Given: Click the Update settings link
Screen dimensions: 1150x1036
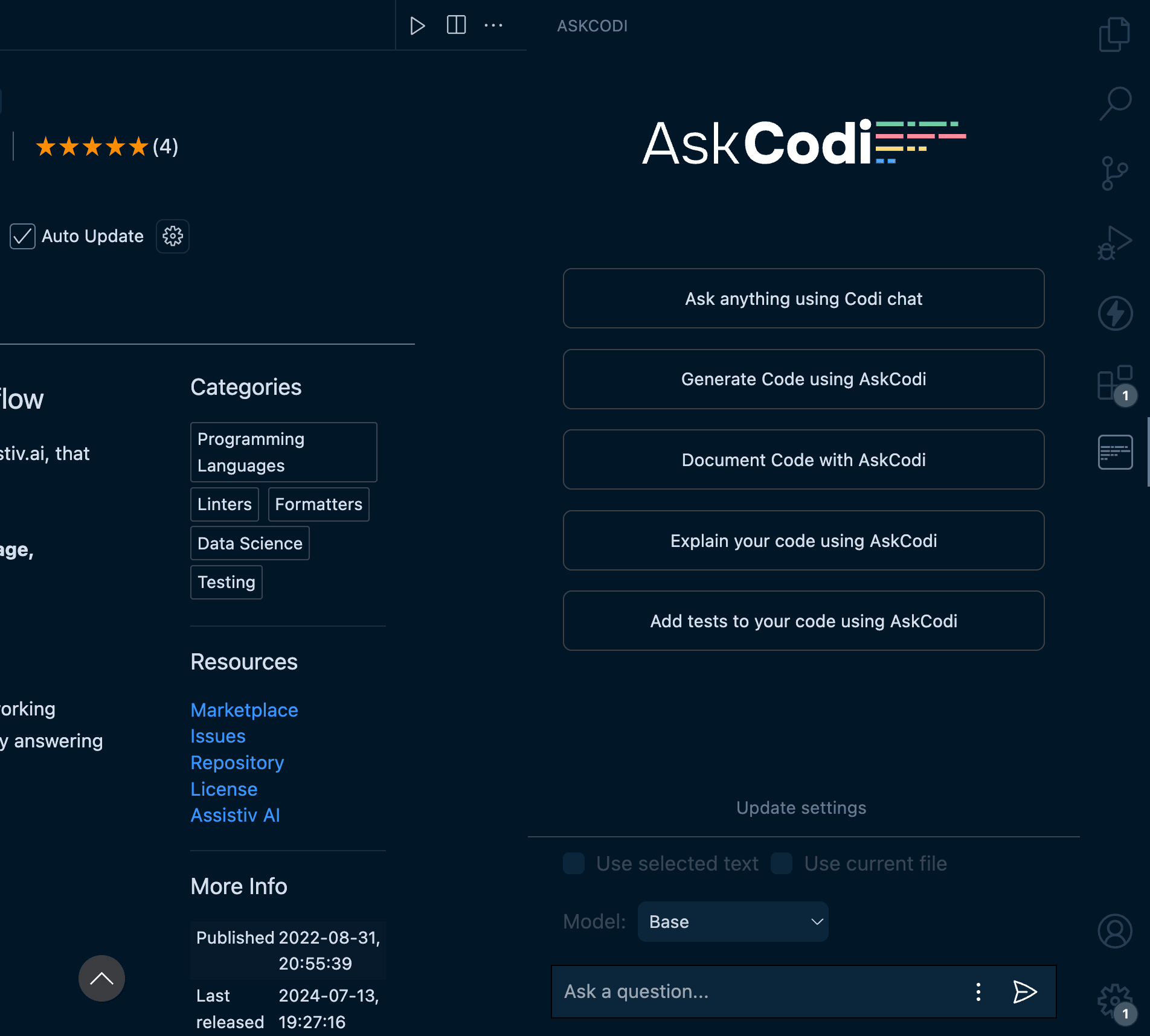Looking at the screenshot, I should point(801,808).
